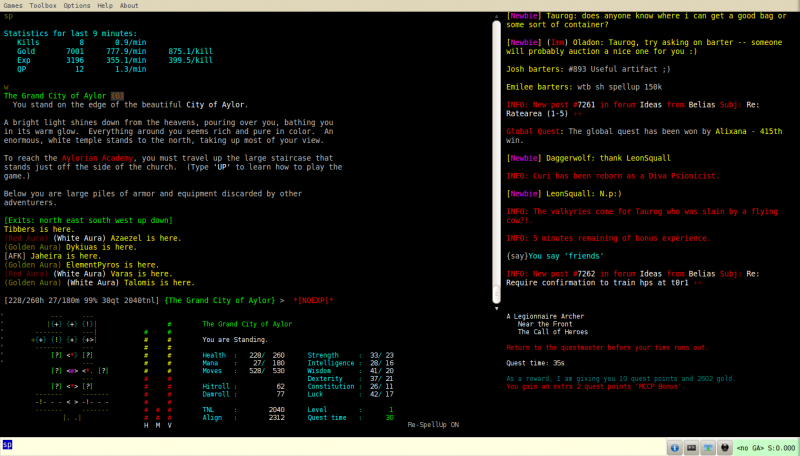
Task: Click the 'Josh barters: #893 Useful artifact' message
Action: point(588,69)
